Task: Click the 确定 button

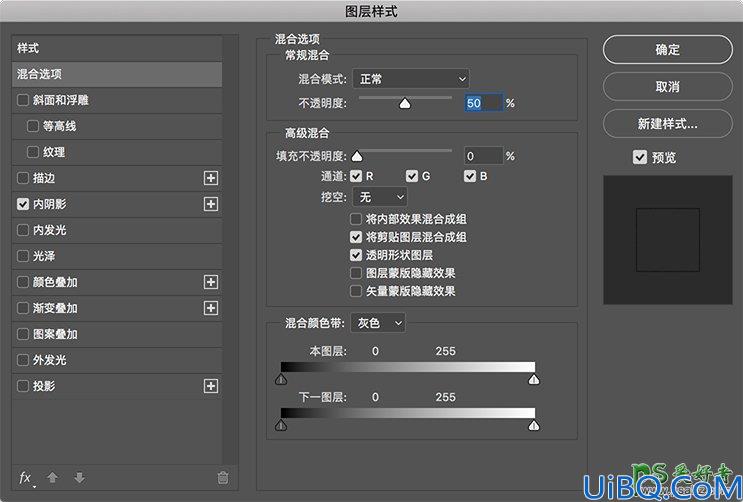Action: pos(668,49)
